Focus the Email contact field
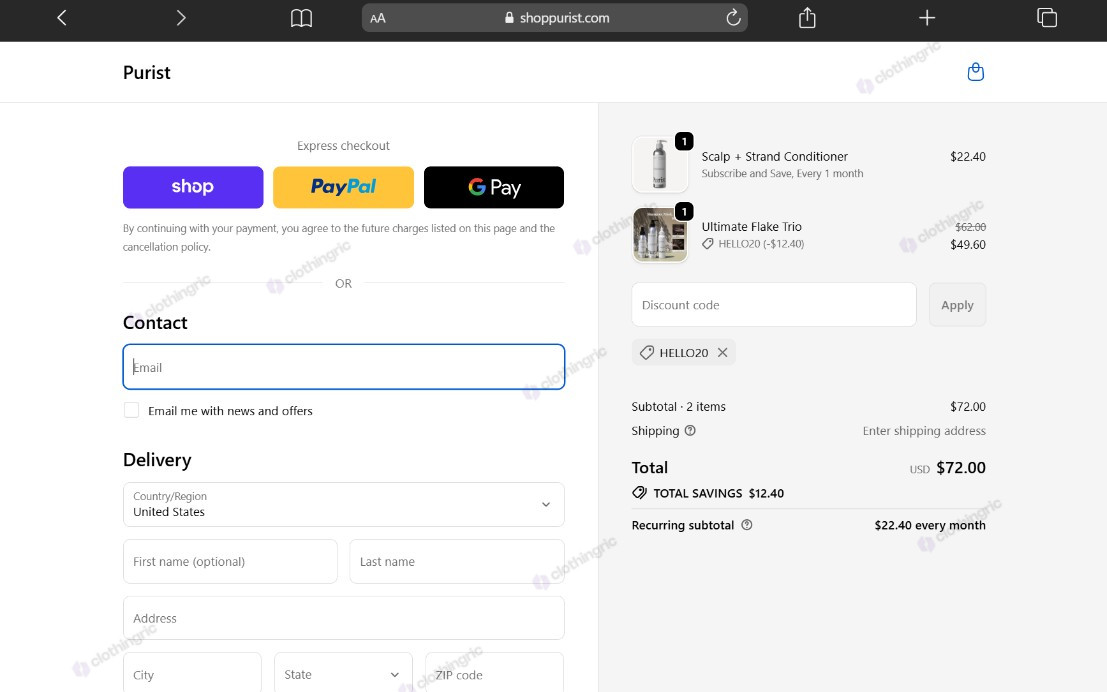This screenshot has height=692, width=1107. tap(344, 367)
